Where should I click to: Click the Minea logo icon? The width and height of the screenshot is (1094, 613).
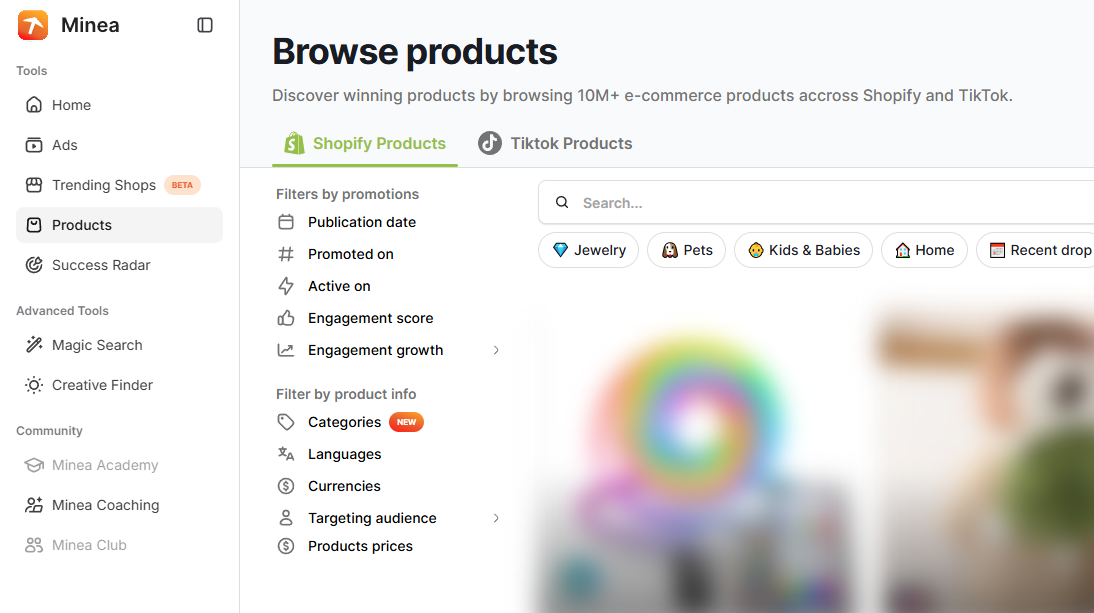[33, 25]
